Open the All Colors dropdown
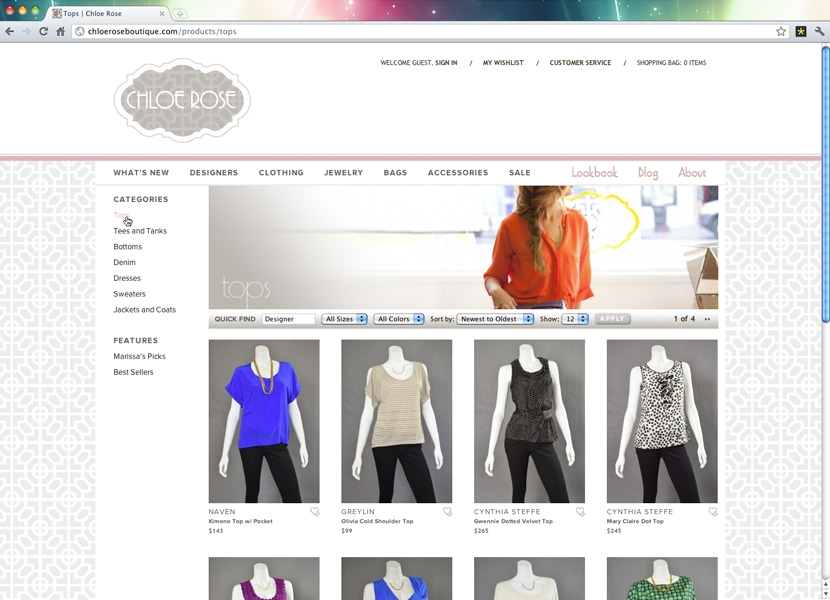Viewport: 830px width, 600px height. click(399, 319)
